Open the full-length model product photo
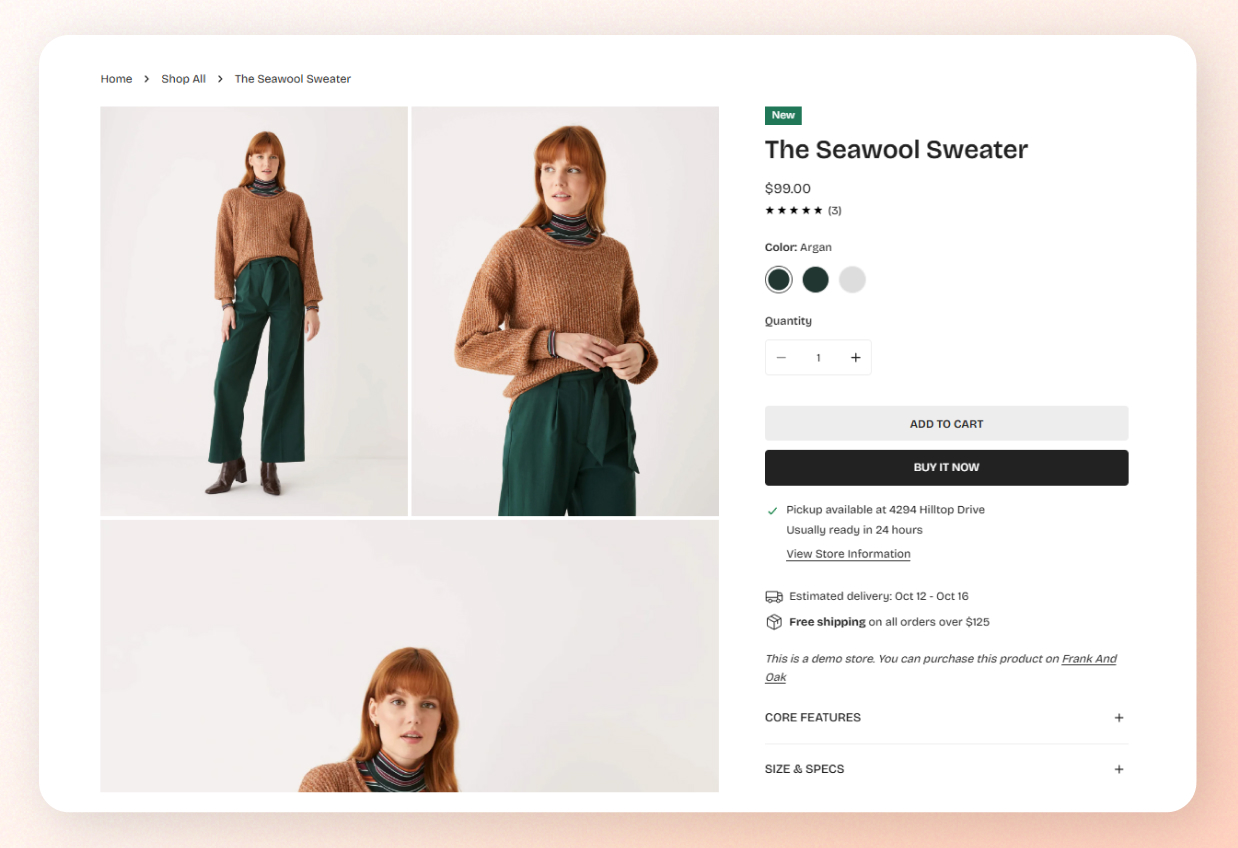The width and height of the screenshot is (1238, 848). click(254, 311)
